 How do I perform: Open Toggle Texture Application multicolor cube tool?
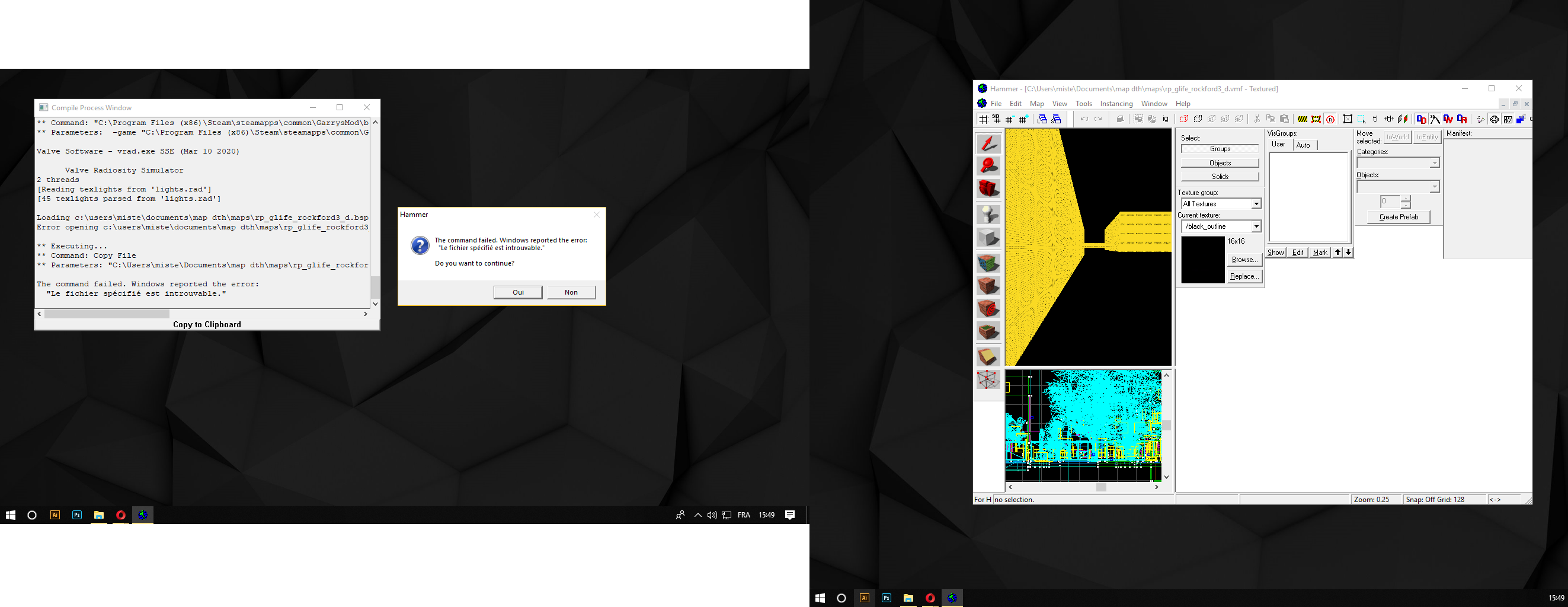pyautogui.click(x=988, y=263)
